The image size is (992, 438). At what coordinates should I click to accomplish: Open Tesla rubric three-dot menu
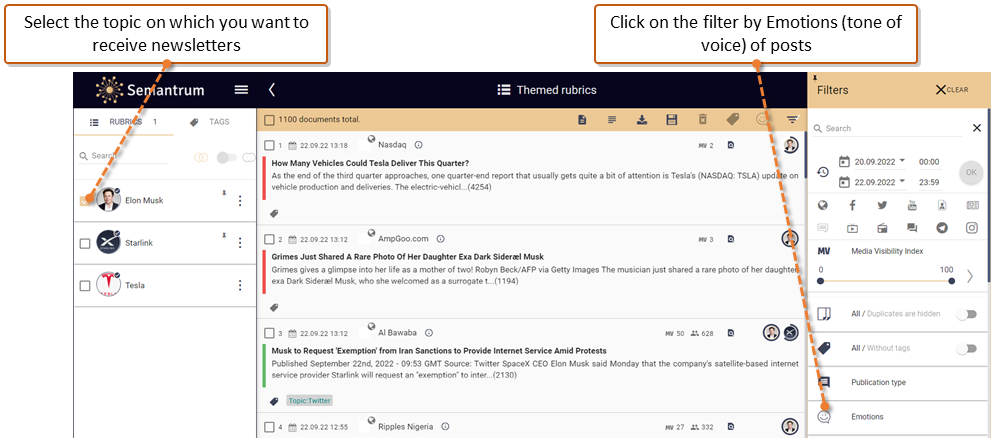tap(240, 285)
